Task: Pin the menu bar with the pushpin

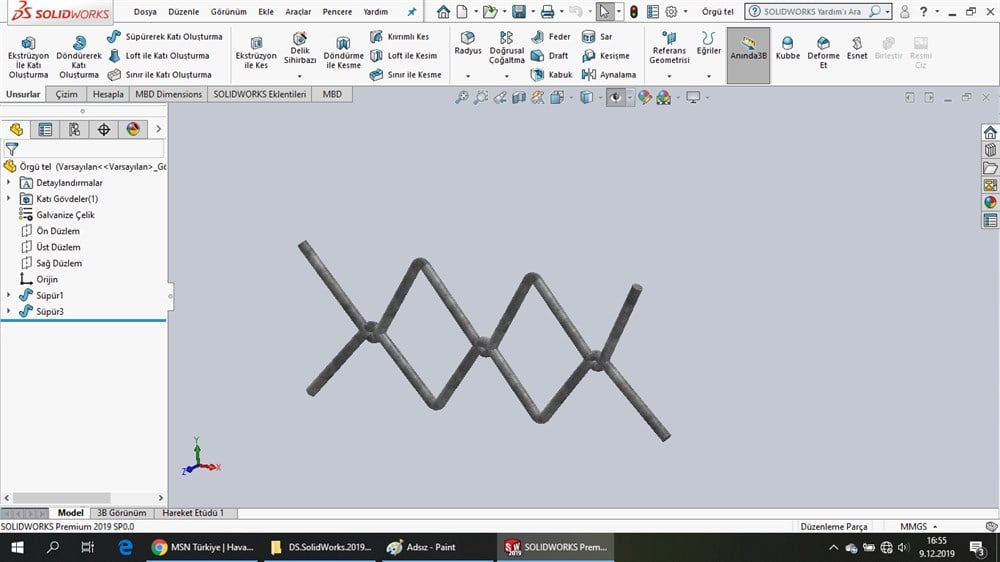Action: 411,12
